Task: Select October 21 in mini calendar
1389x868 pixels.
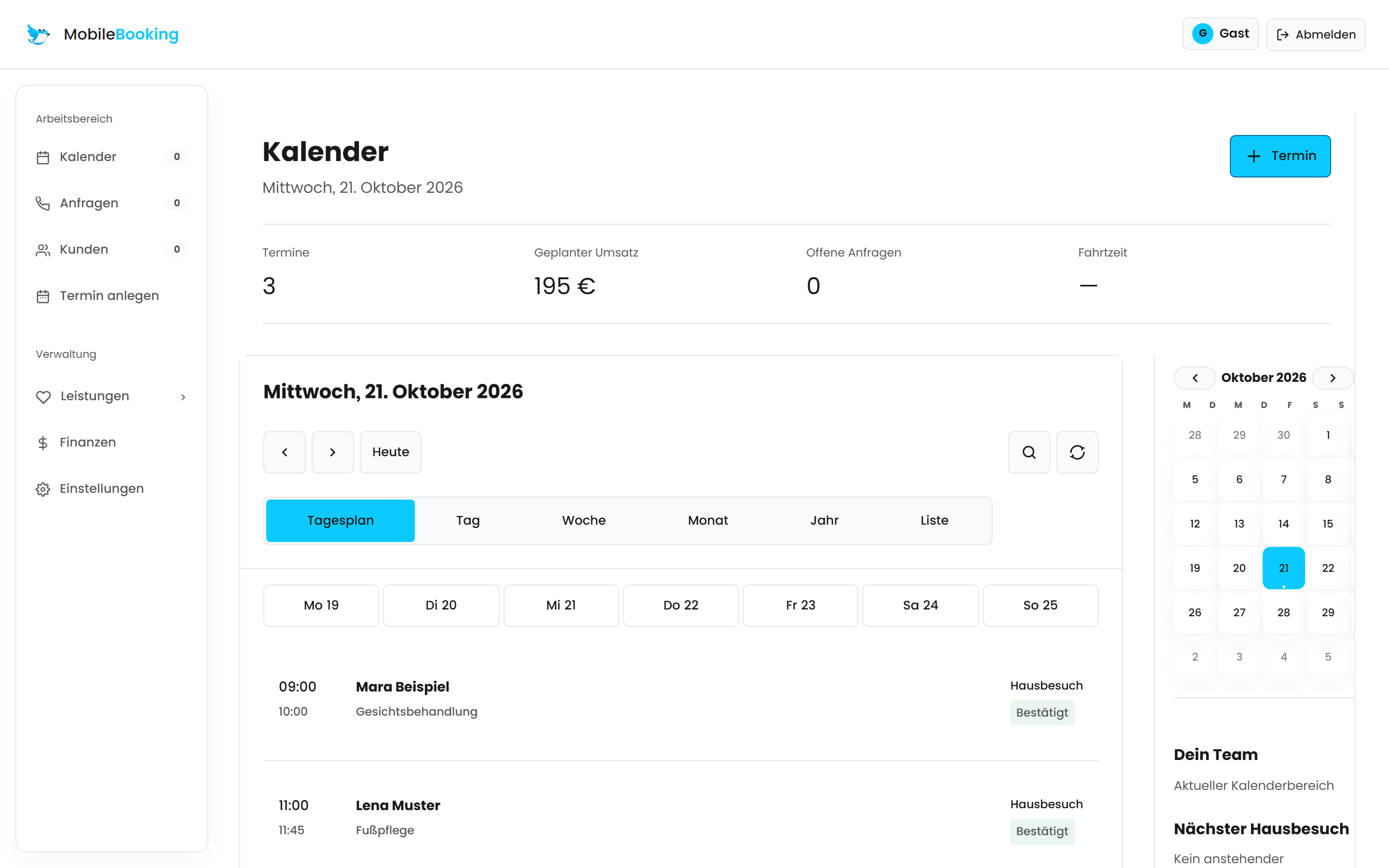Action: pos(1283,569)
